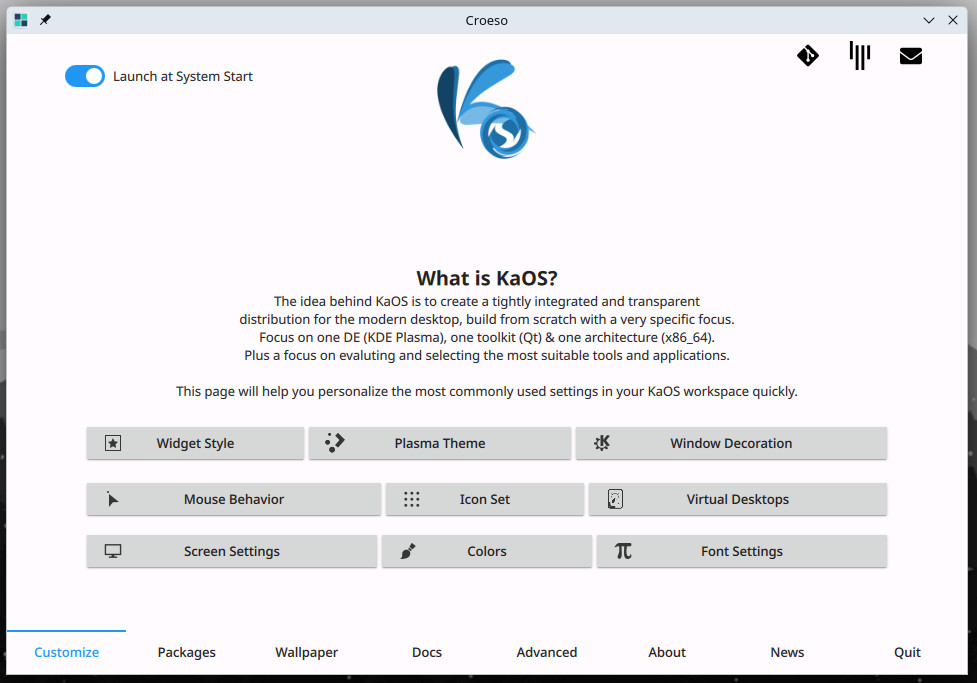This screenshot has width=977, height=683.
Task: Click the envelope mail icon
Action: [911, 56]
